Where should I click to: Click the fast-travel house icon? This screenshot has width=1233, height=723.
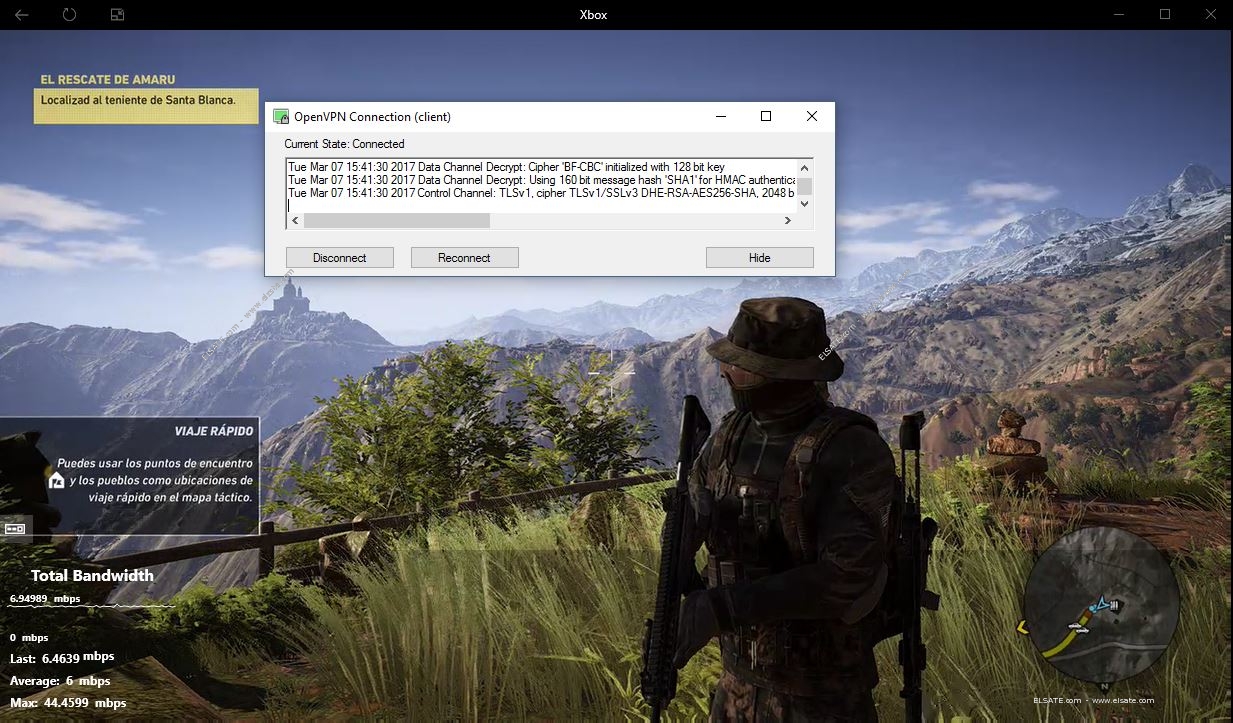tap(57, 481)
